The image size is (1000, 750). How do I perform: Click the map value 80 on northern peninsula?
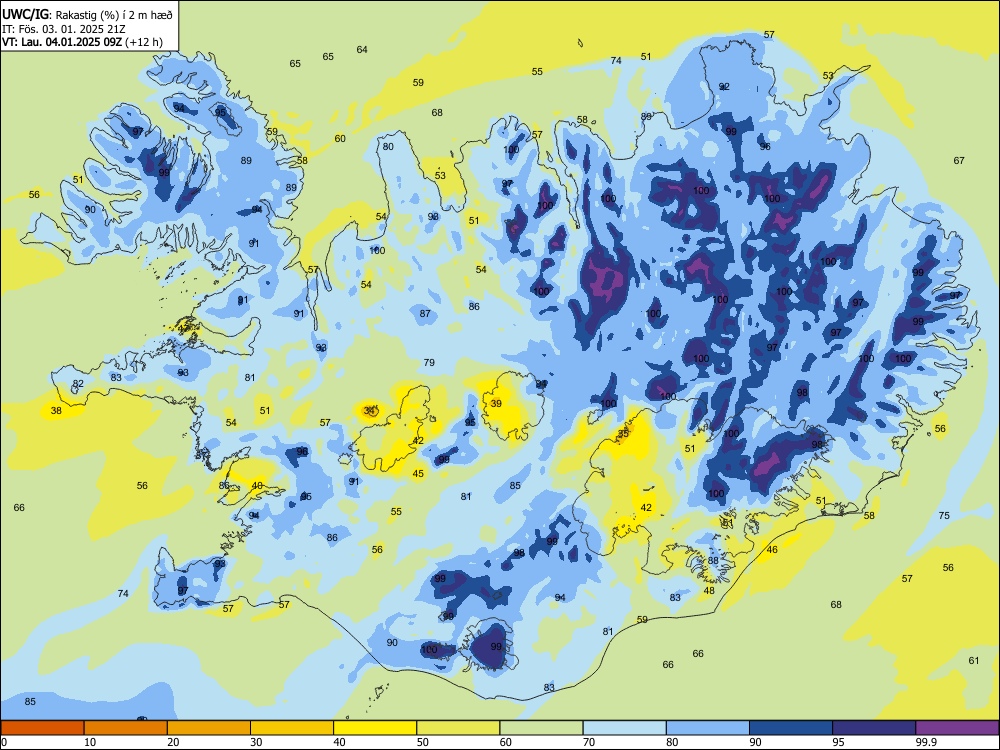click(x=388, y=147)
